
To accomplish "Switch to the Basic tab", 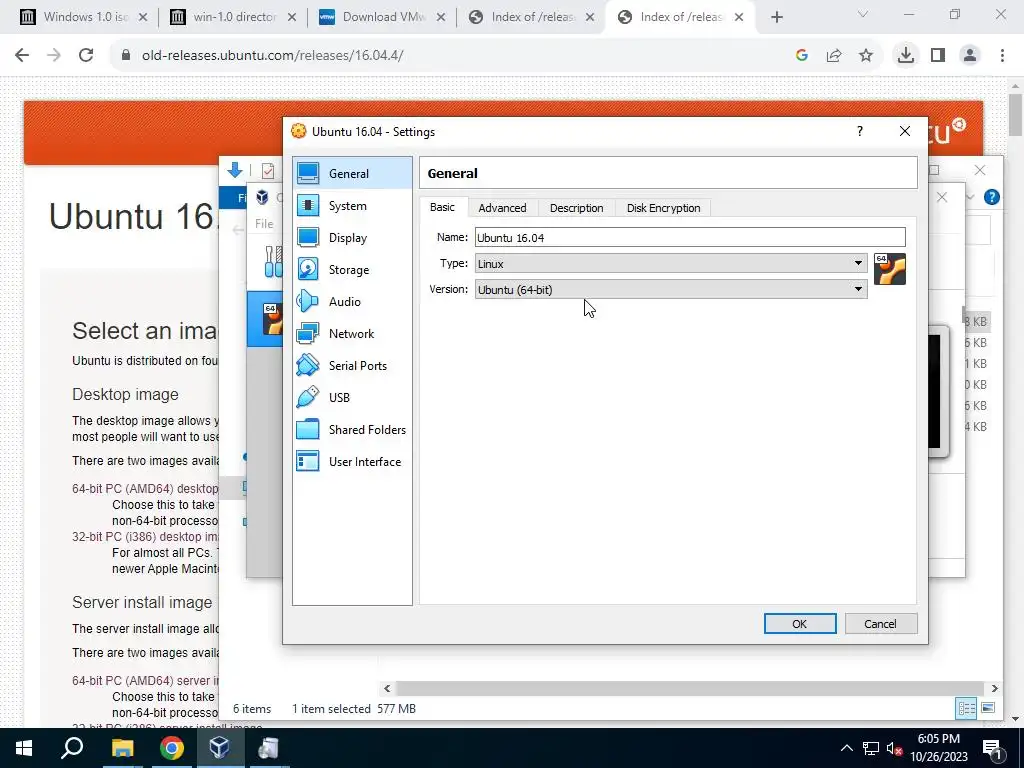I will 442,207.
